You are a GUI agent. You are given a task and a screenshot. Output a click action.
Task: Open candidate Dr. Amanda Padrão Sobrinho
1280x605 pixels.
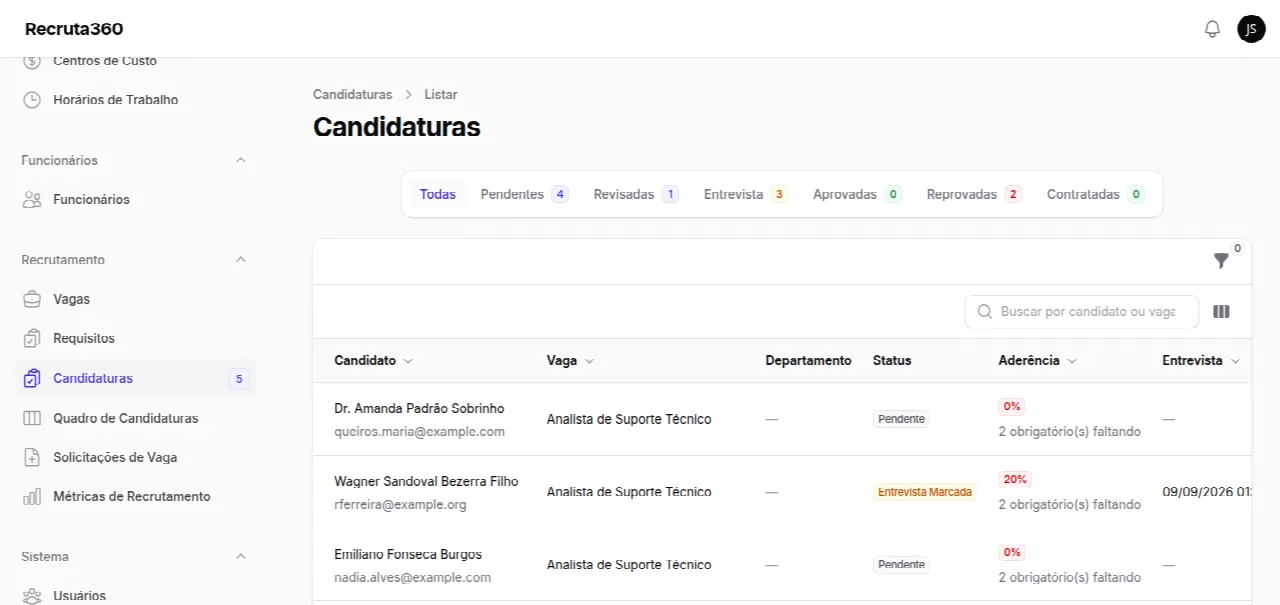419,408
